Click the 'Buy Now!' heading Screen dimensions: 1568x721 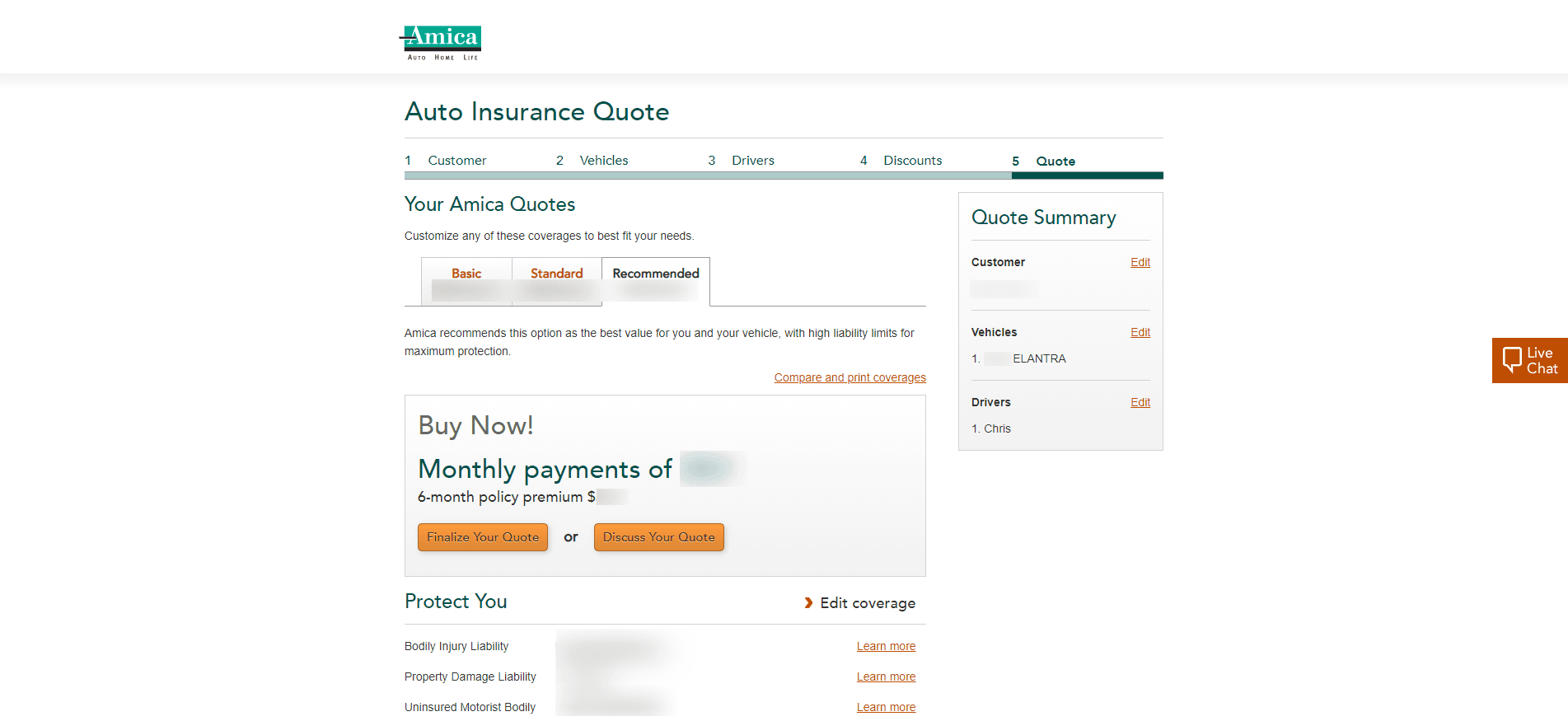tap(476, 425)
